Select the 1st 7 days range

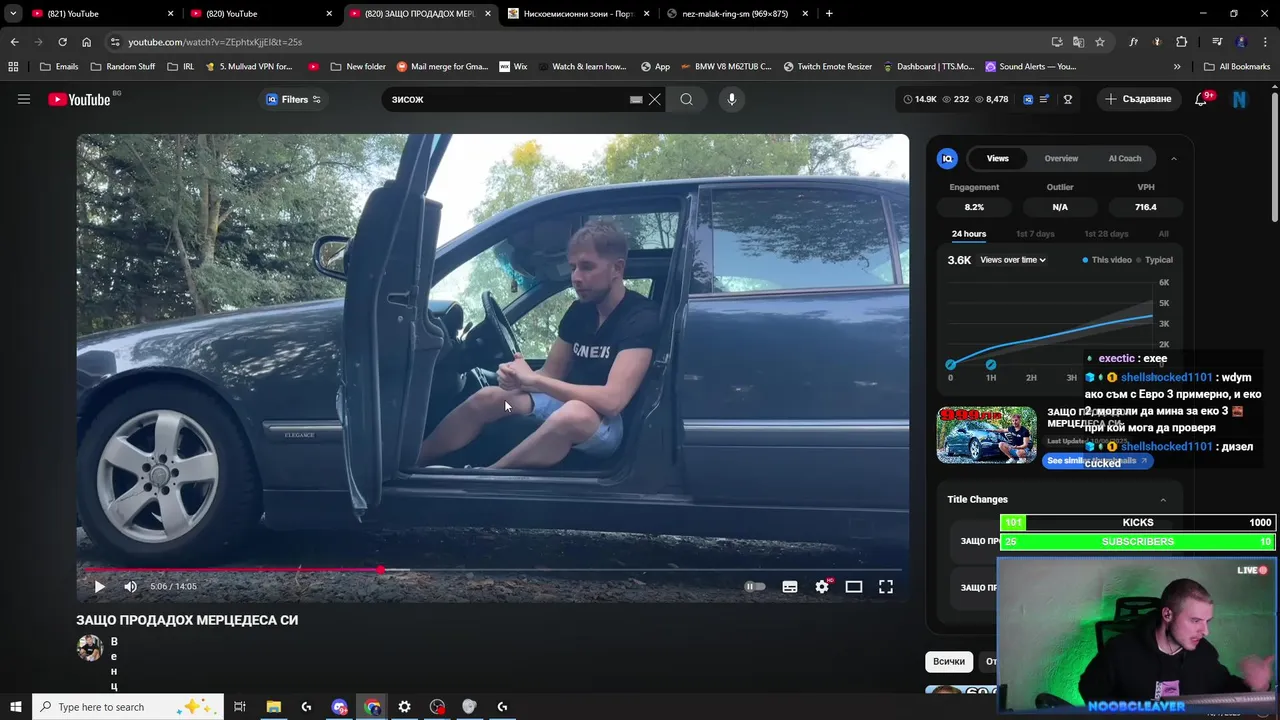pos(1035,234)
